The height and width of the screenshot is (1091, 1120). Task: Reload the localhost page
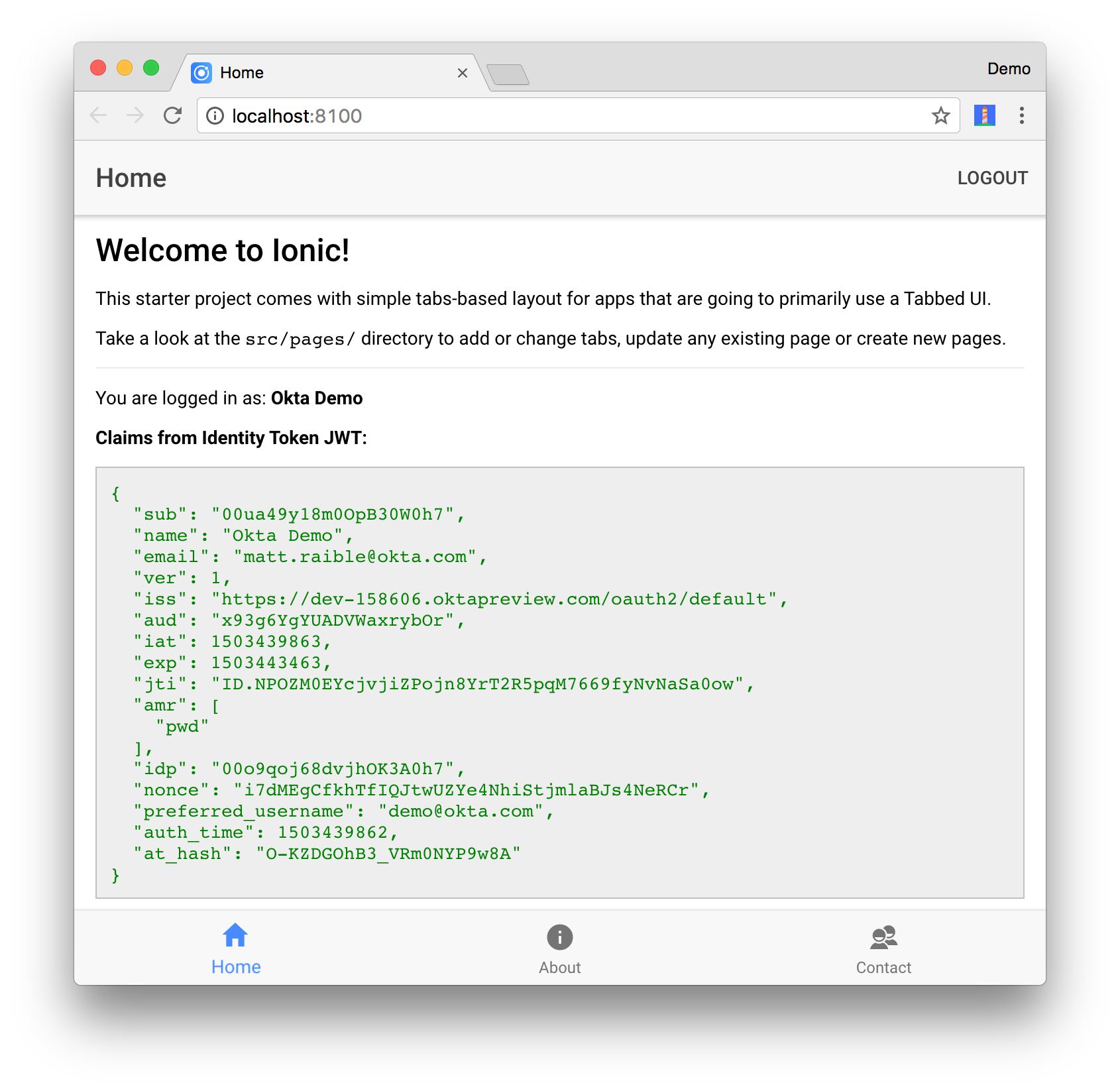click(x=172, y=116)
